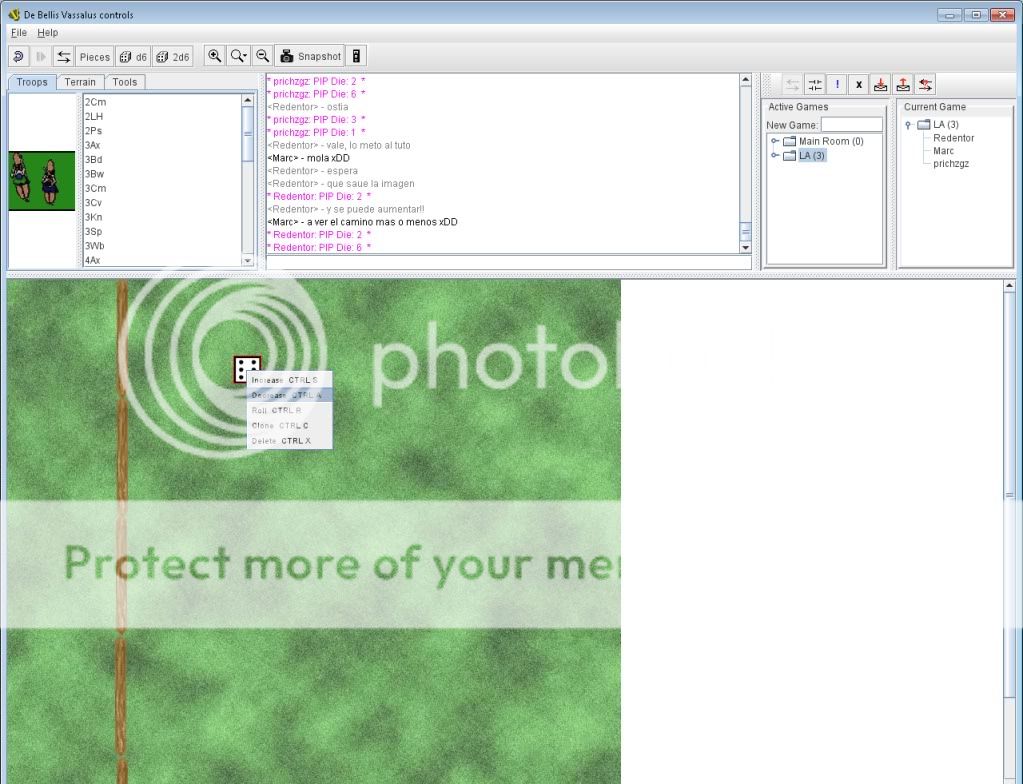Select the die piece on the map

[x=247, y=369]
